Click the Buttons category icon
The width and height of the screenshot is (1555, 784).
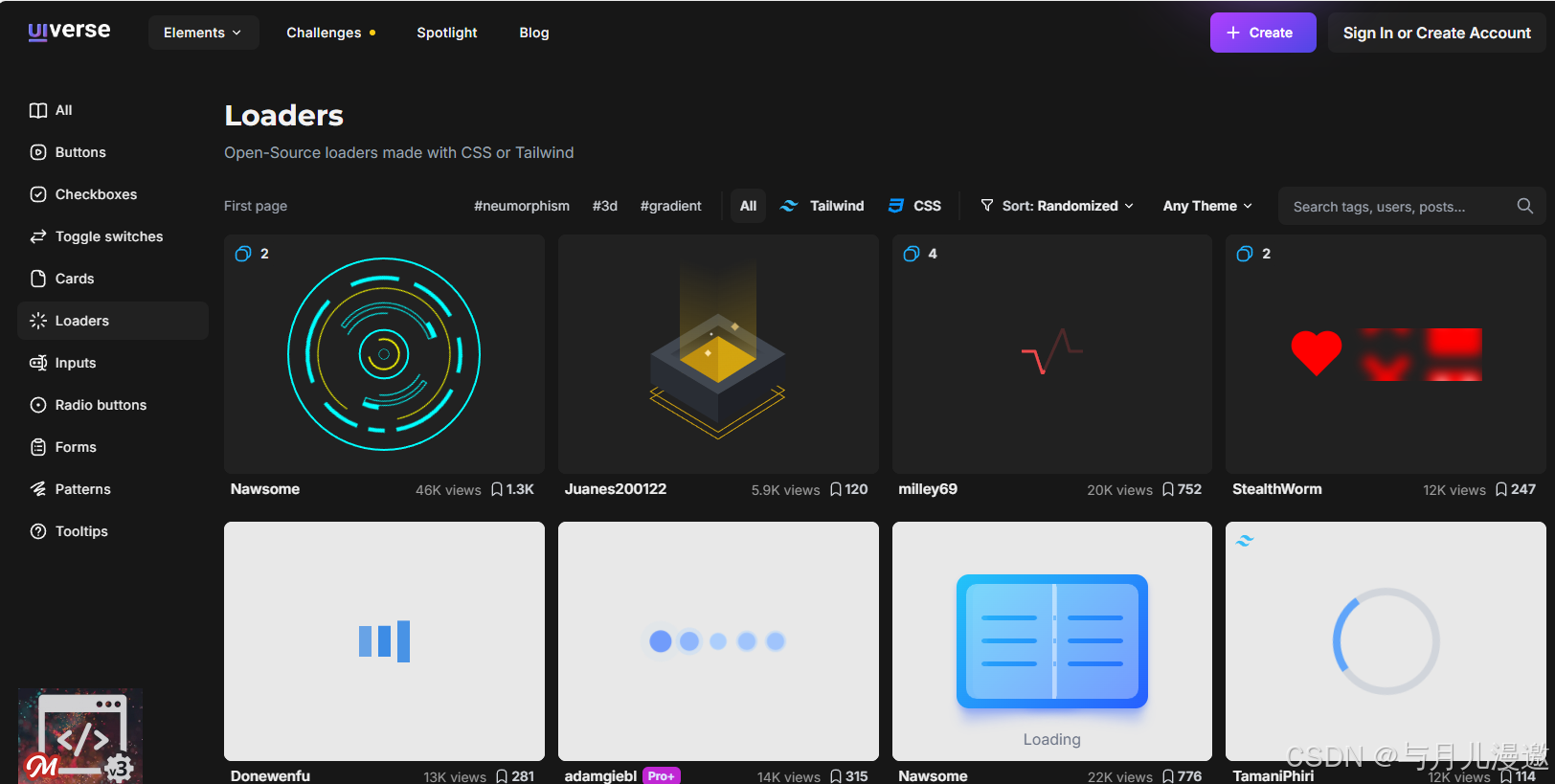pos(38,152)
